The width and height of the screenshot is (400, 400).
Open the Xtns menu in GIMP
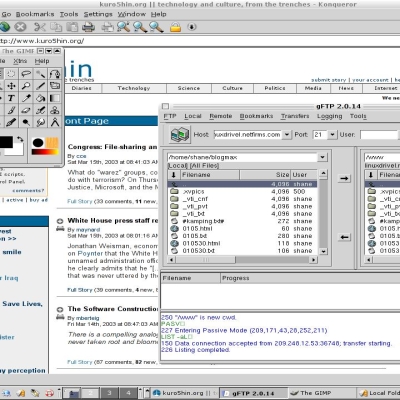(20, 61)
